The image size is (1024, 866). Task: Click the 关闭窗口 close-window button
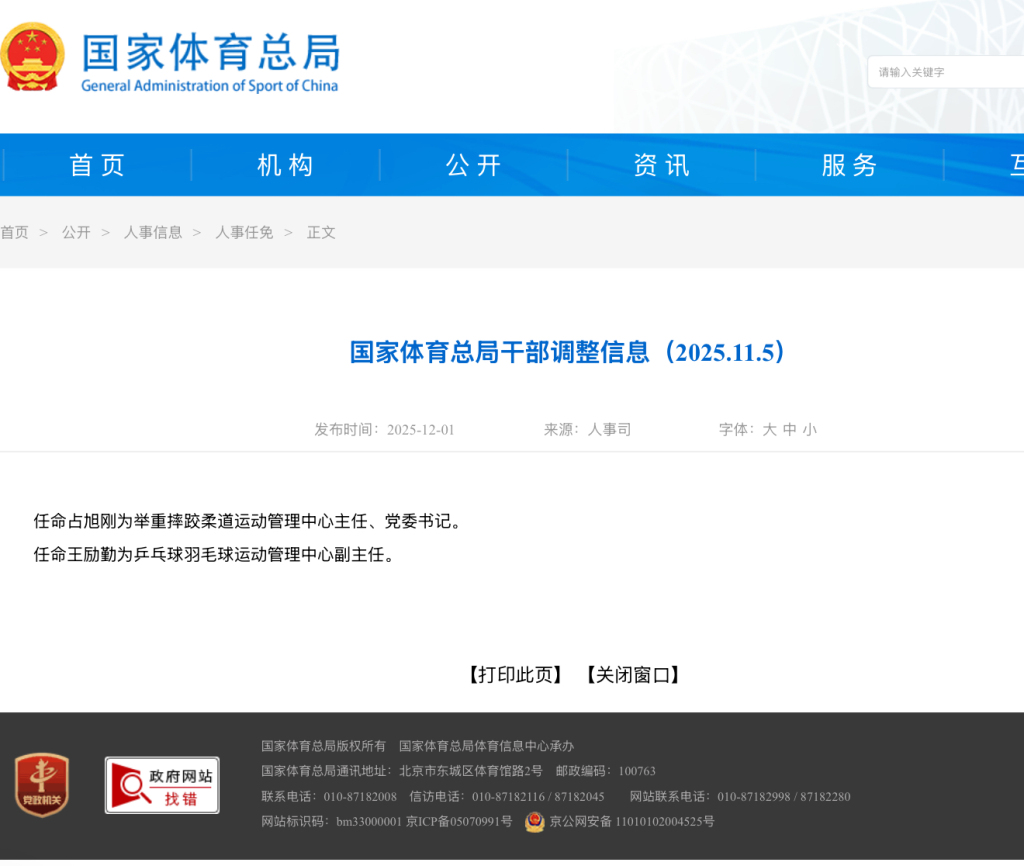[634, 675]
